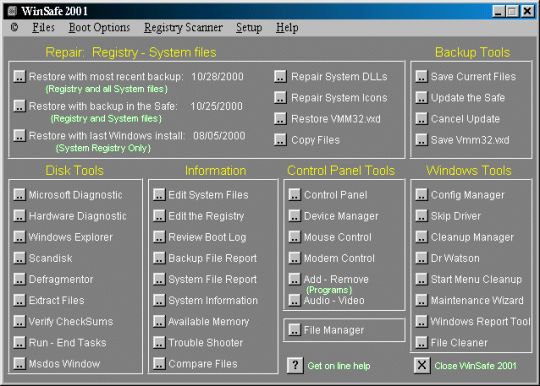This screenshot has height=386, width=540.
Task: Click the Verify CheckSums button
Action: click(x=20, y=321)
